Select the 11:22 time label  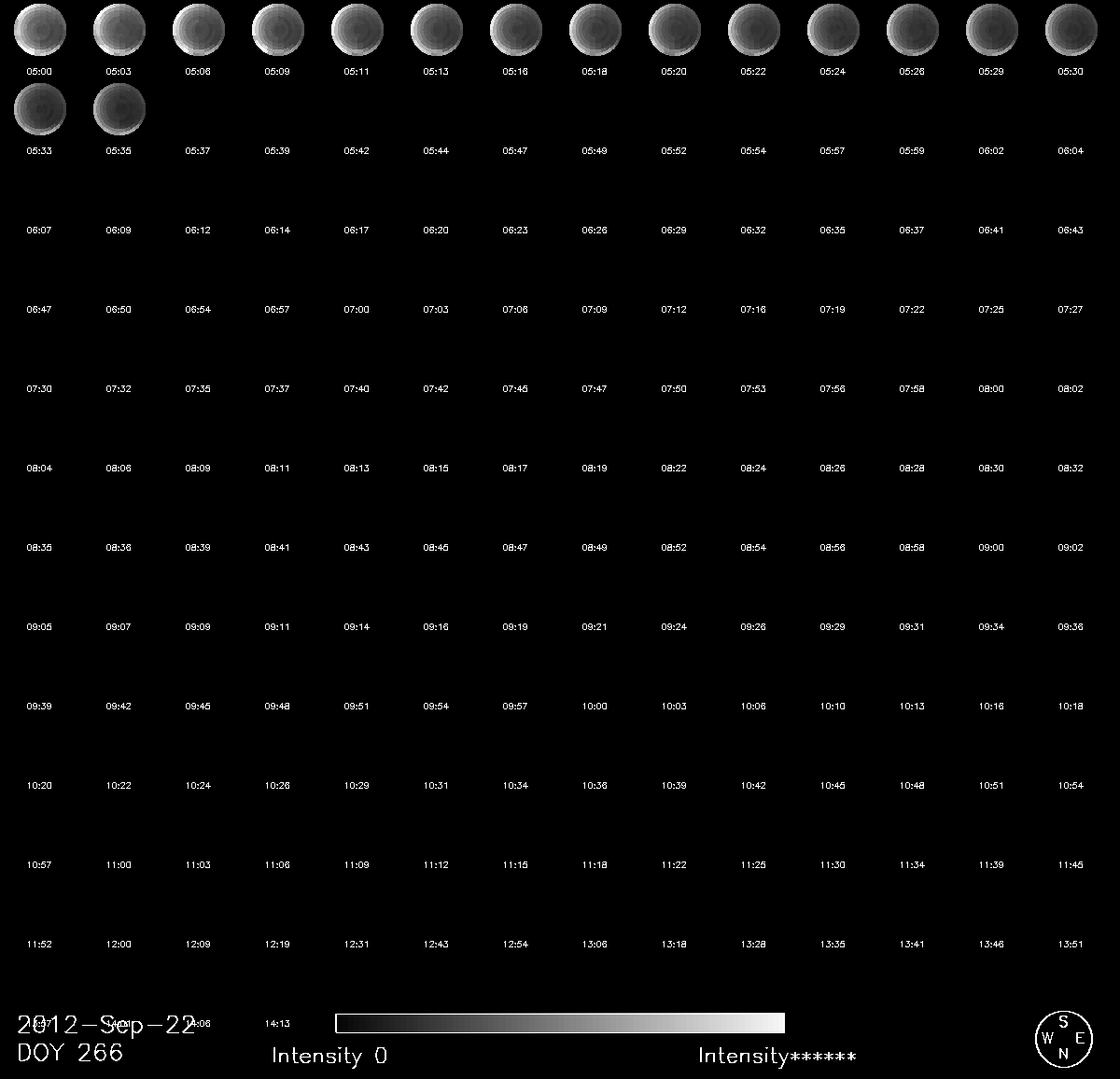(674, 864)
